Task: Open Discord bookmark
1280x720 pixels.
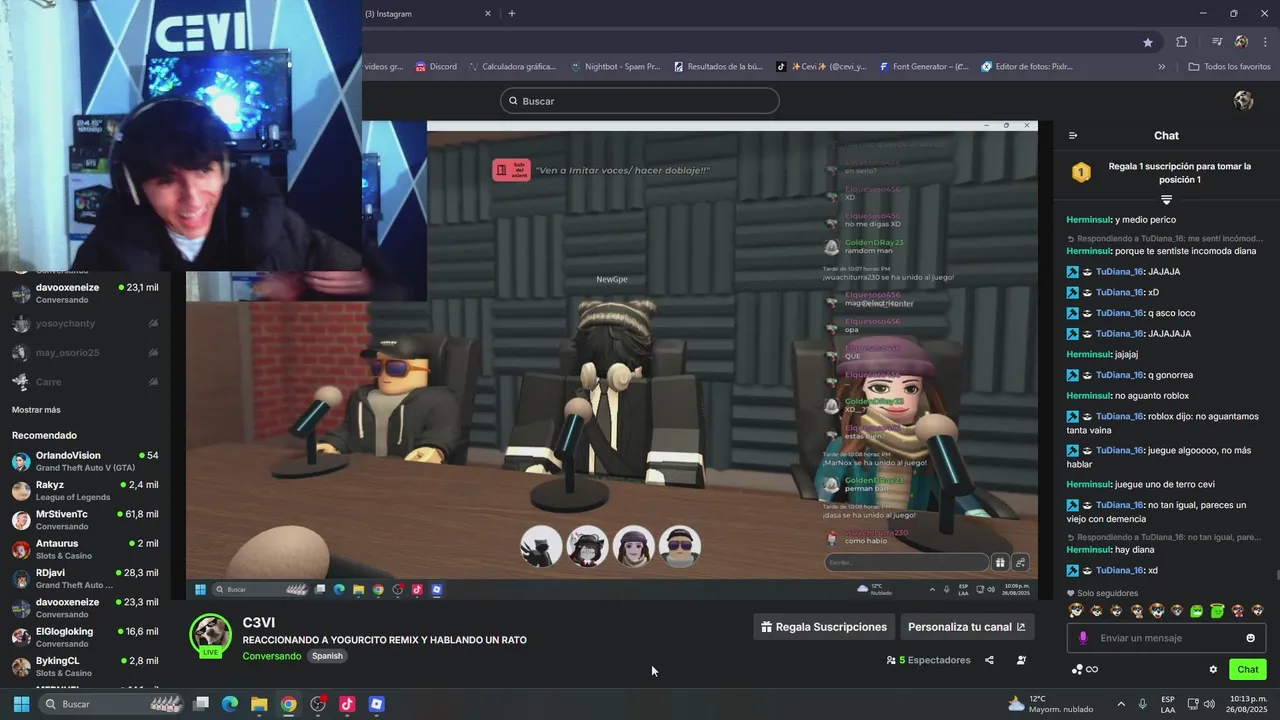Action: 436,67
